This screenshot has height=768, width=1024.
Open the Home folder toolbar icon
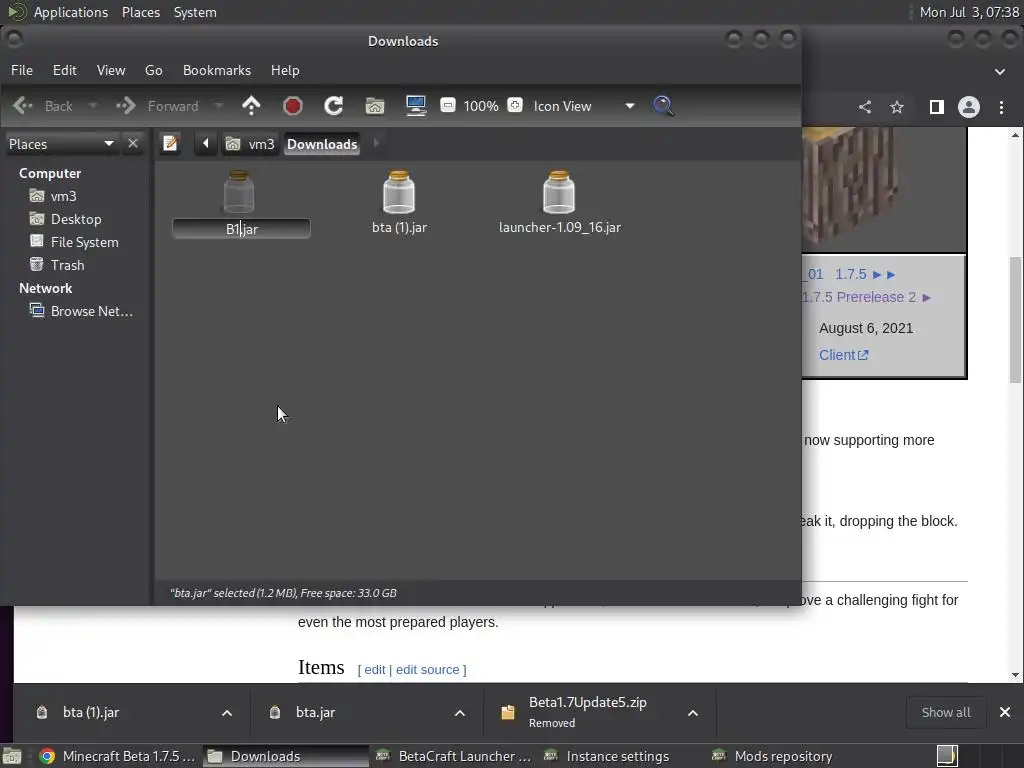point(375,106)
